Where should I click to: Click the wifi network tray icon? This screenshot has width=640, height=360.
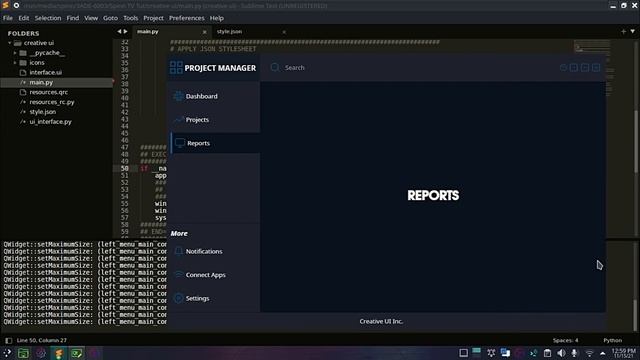[589, 353]
